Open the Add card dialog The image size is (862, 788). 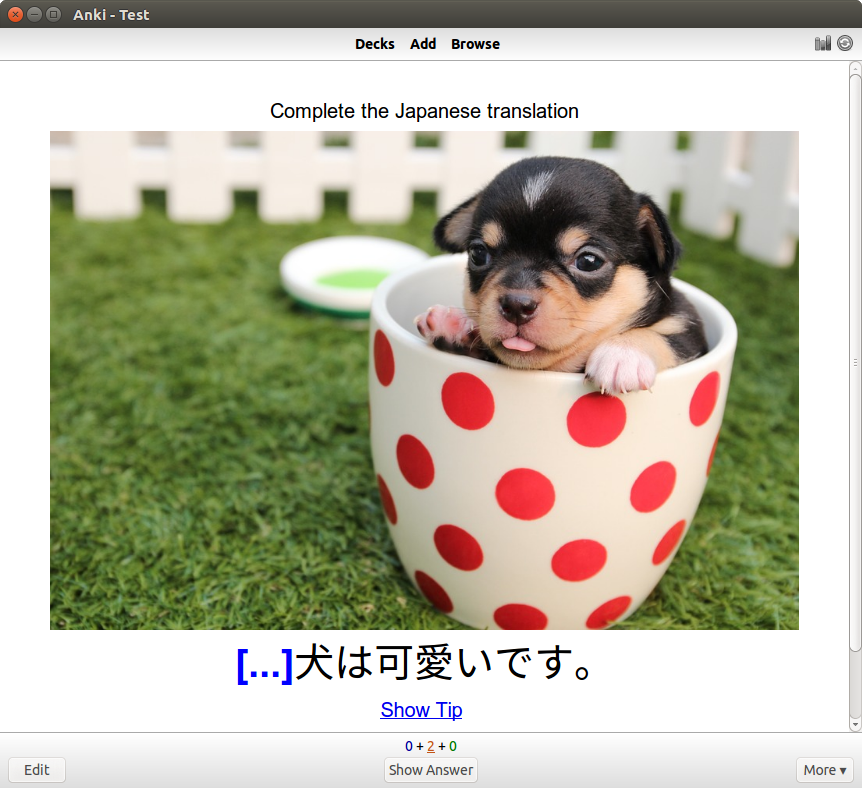coord(423,44)
